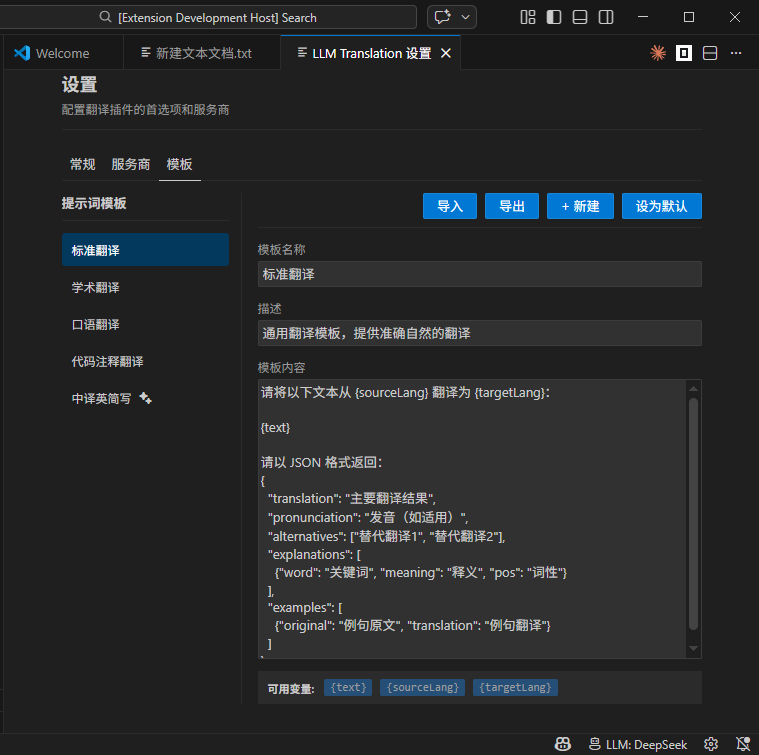This screenshot has height=755, width=759.
Task: Open the 模板 settings tab
Action: click(x=180, y=165)
